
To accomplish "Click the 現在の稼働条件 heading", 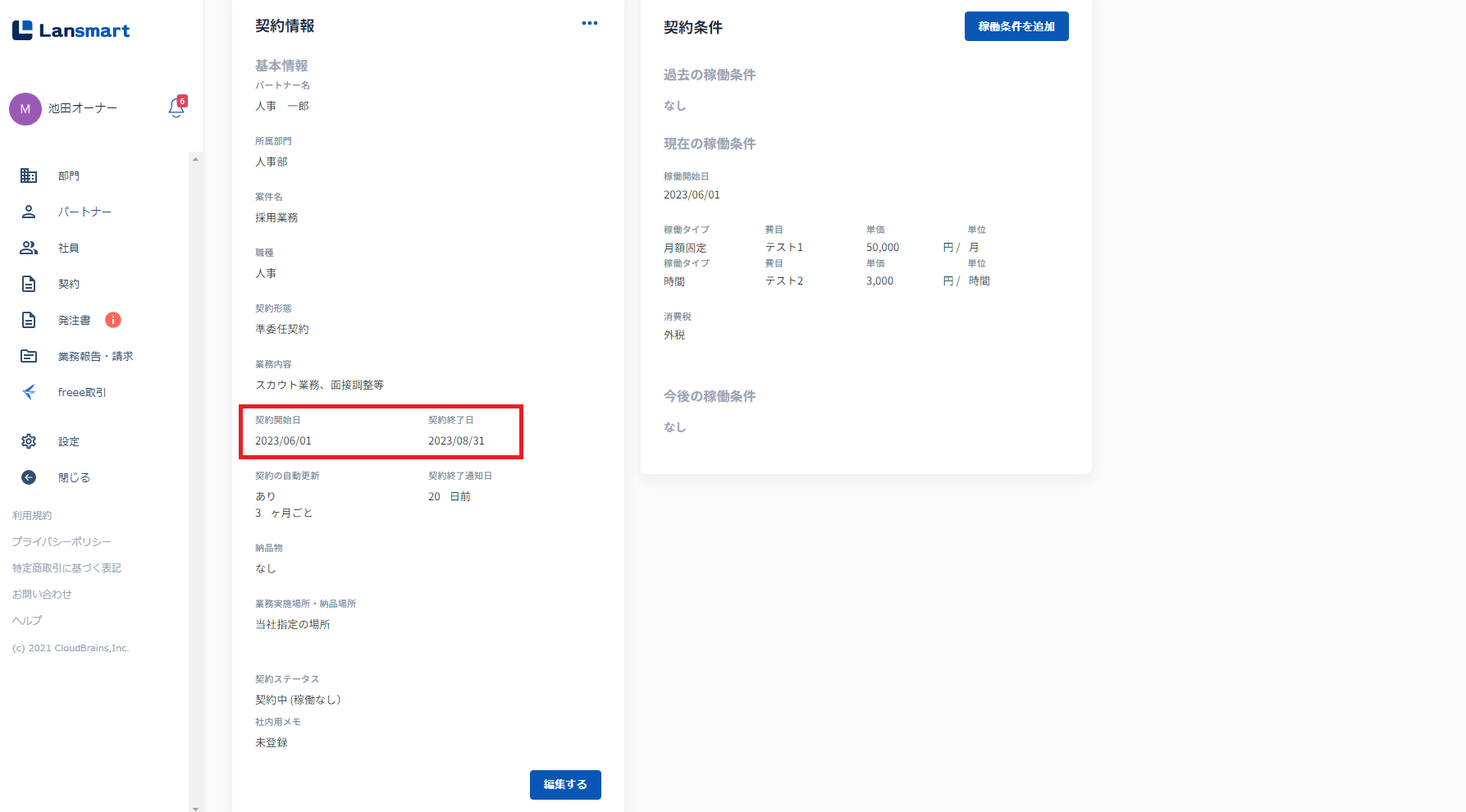I will click(x=710, y=144).
